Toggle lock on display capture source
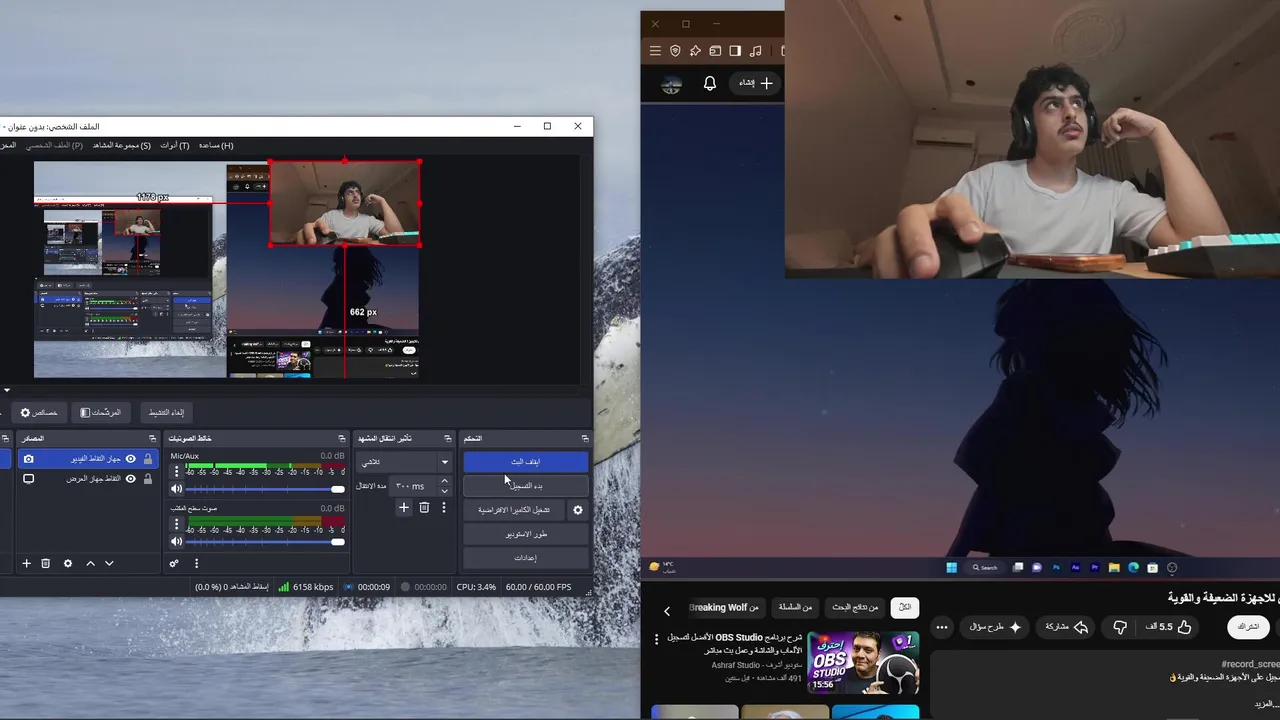 pyautogui.click(x=148, y=479)
